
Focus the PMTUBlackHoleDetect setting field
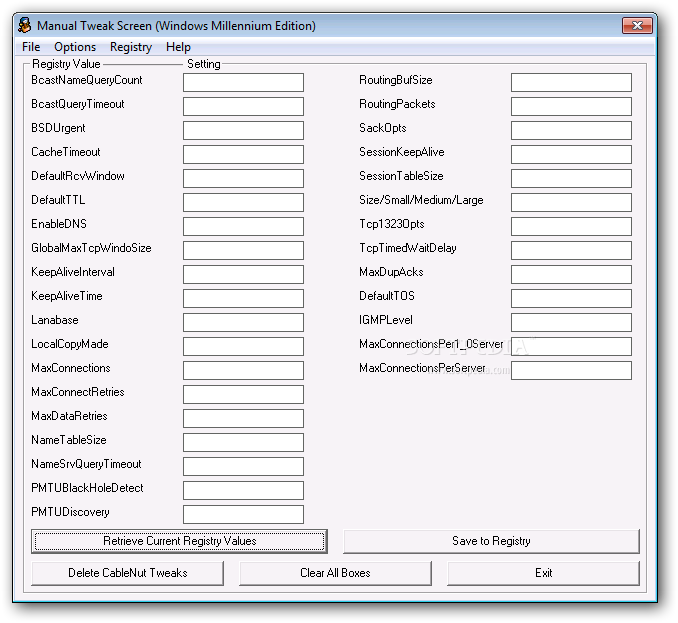[x=243, y=490]
